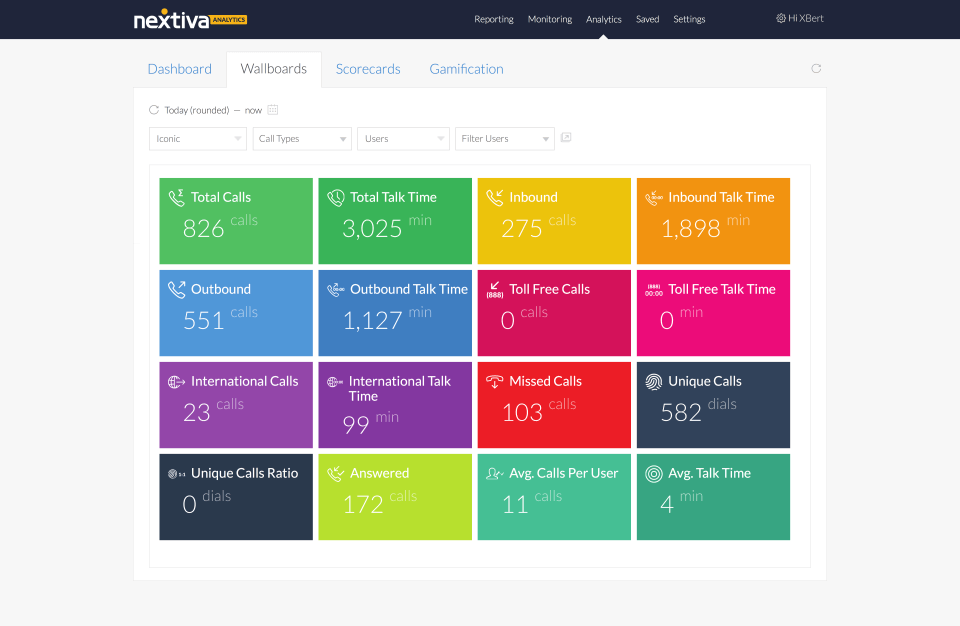Click the pop-out wallboard icon after filters

(566, 137)
